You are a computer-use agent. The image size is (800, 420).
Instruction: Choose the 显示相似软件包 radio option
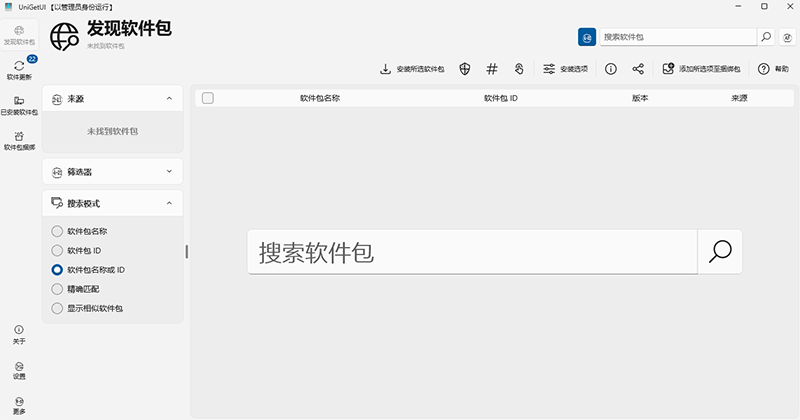tap(57, 308)
